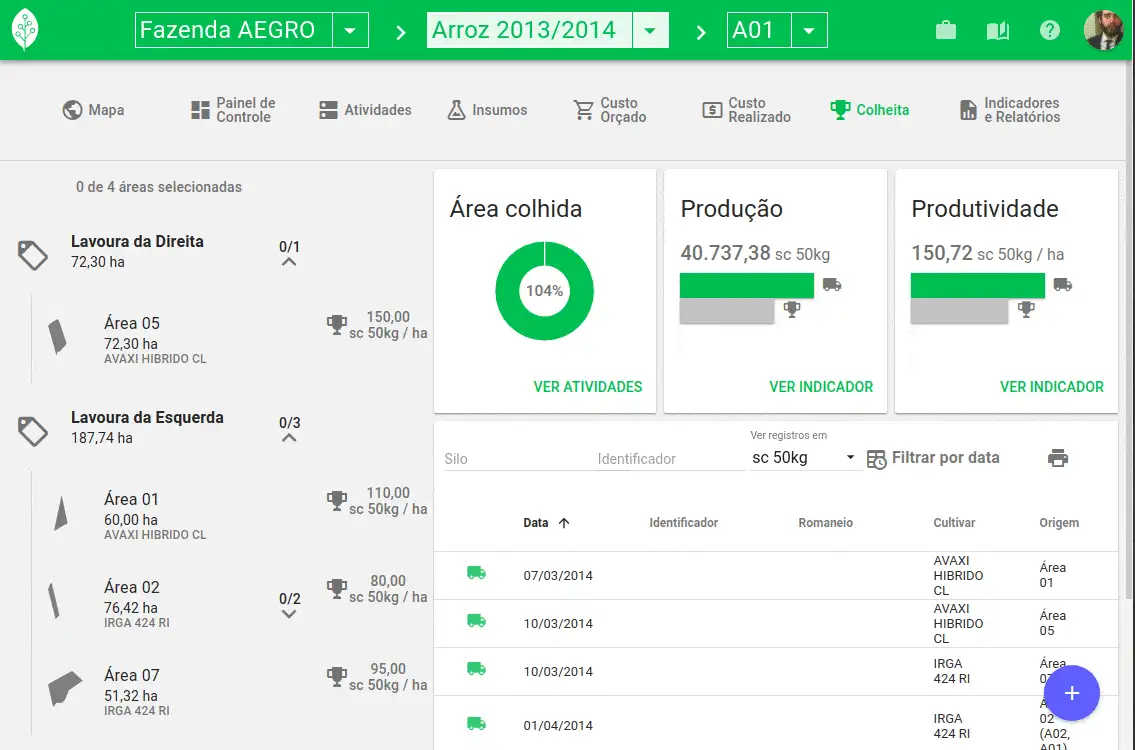Switch to the Atividades tab
1135x750 pixels.
click(x=366, y=110)
